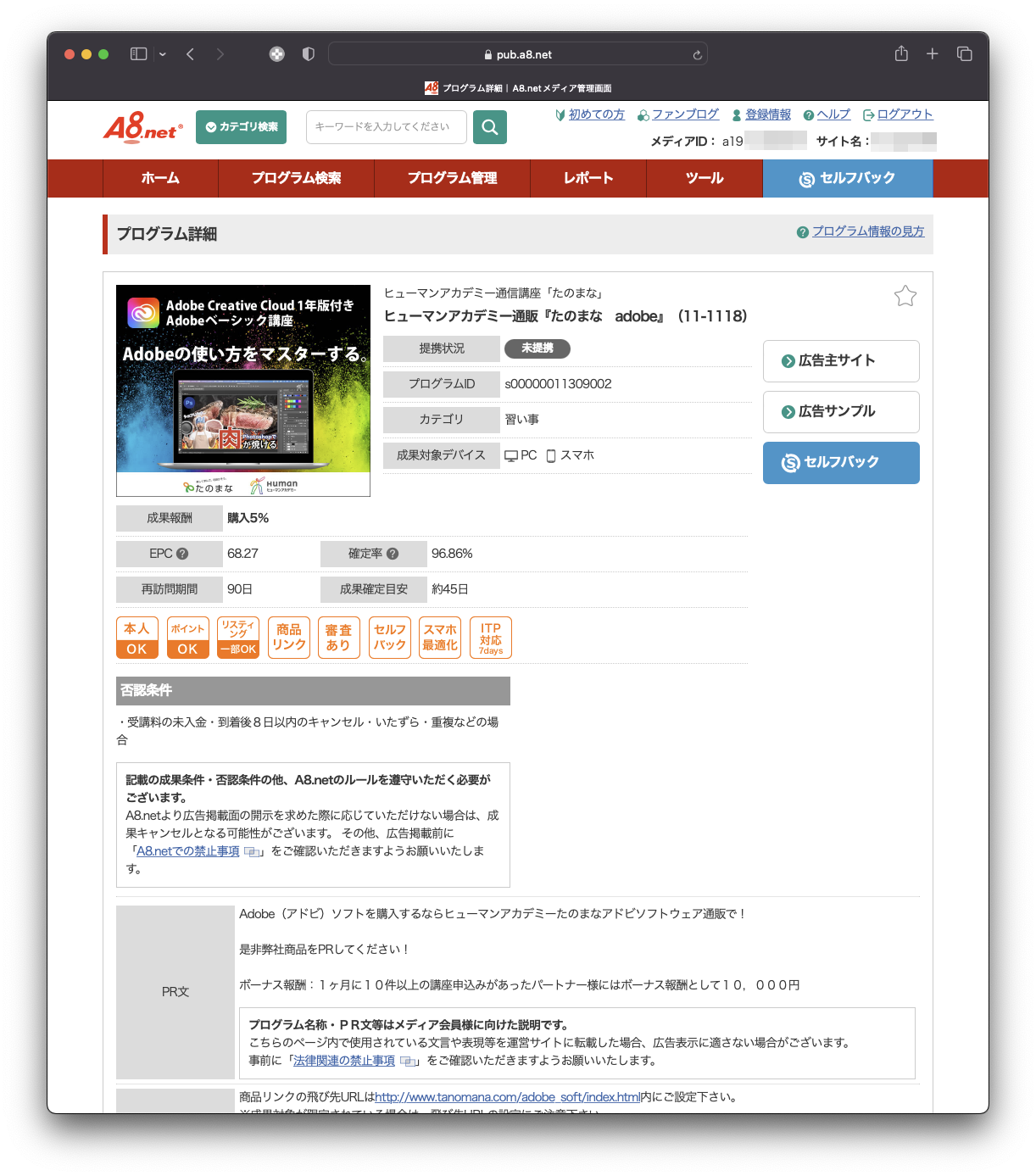Toggle the Safari sidebar icon
Image resolution: width=1036 pixels, height=1176 pixels.
[x=138, y=54]
